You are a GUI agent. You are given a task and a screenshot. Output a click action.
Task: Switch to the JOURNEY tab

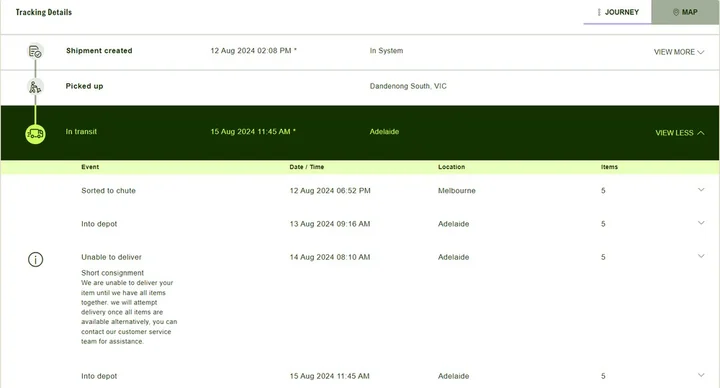point(618,12)
